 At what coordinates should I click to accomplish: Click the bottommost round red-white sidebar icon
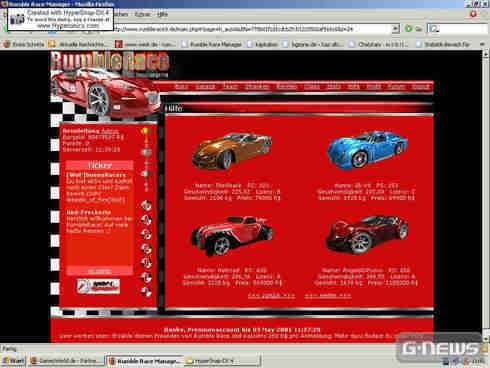146,291
